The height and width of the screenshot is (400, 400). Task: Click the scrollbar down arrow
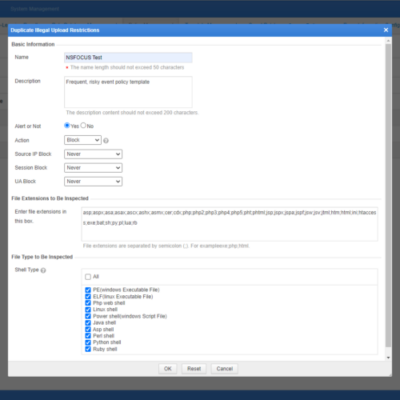coord(388,358)
